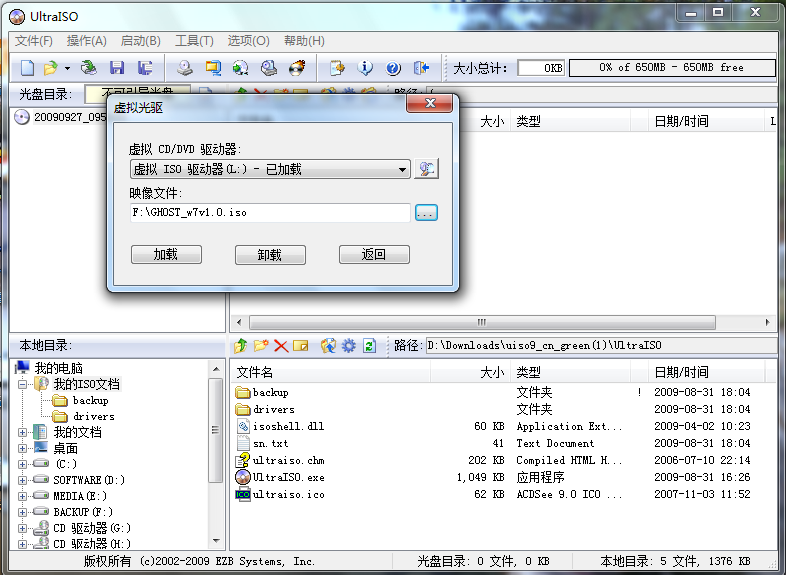The image size is (786, 575).
Task: Open an image with the folder icon
Action: click(x=50, y=68)
